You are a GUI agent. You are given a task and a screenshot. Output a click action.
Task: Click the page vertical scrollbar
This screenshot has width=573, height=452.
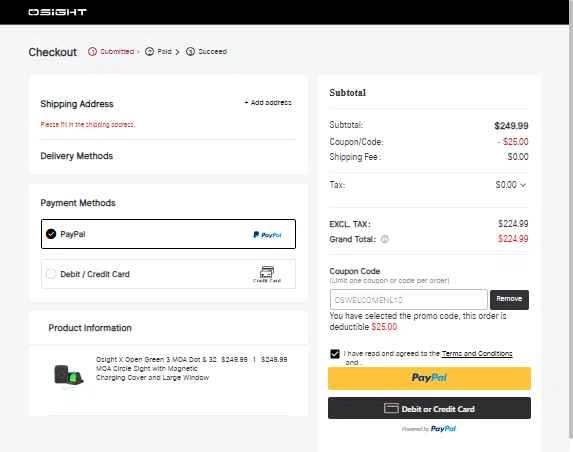(570, 219)
